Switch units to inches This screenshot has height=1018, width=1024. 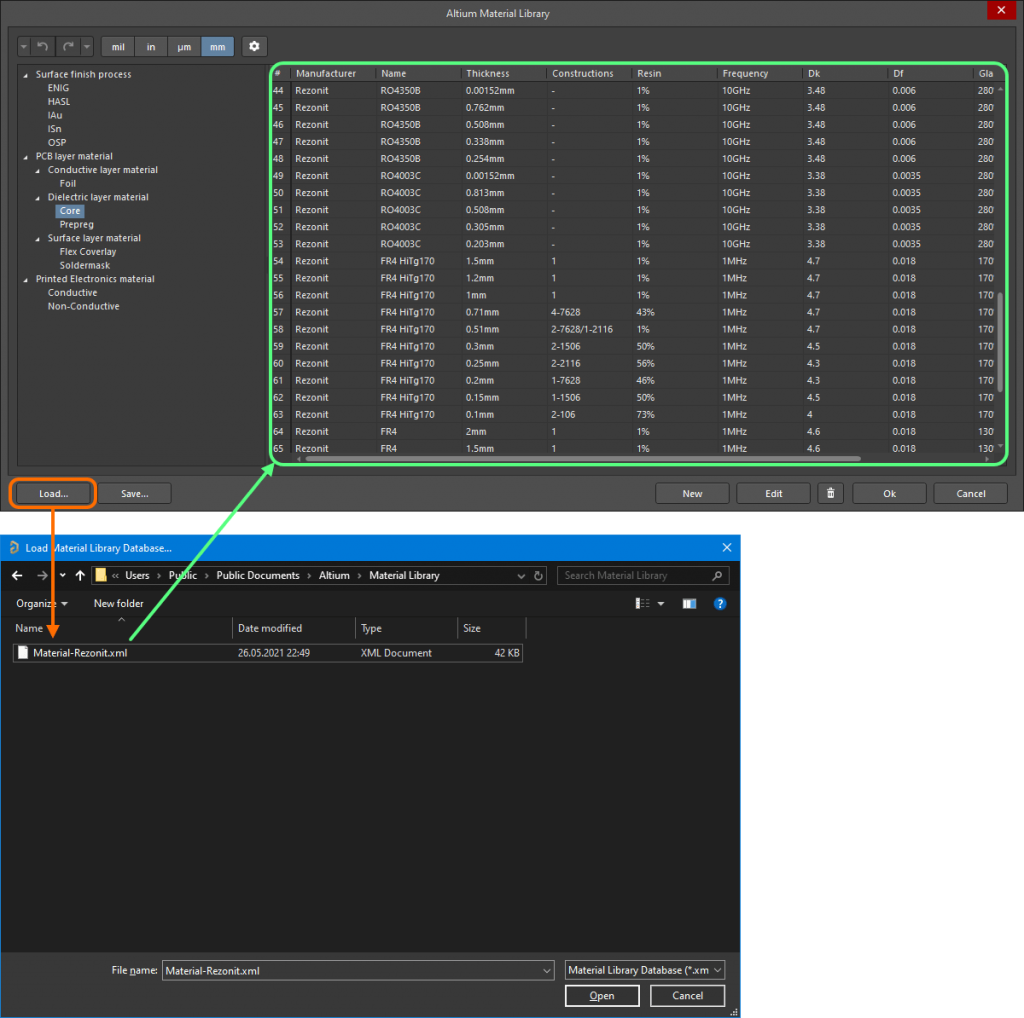(x=151, y=46)
